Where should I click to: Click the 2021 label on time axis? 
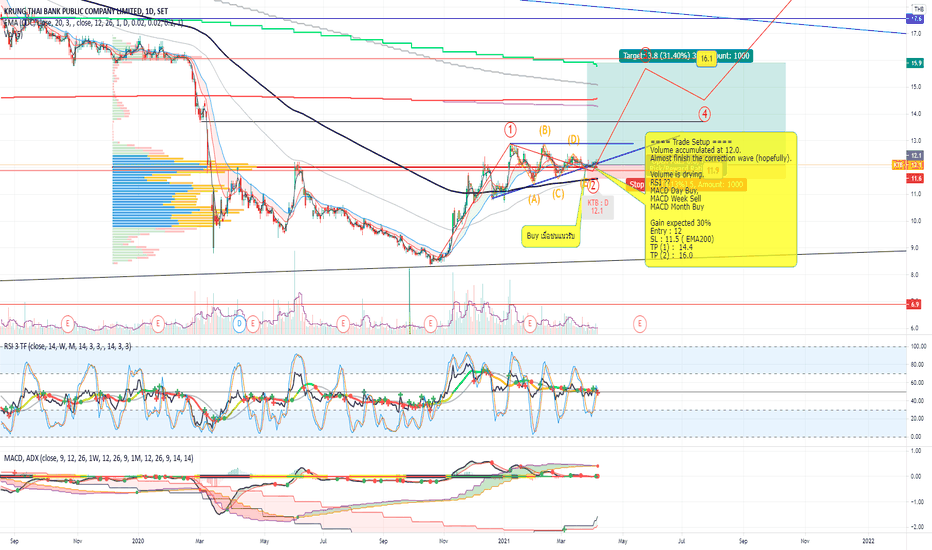(x=504, y=540)
